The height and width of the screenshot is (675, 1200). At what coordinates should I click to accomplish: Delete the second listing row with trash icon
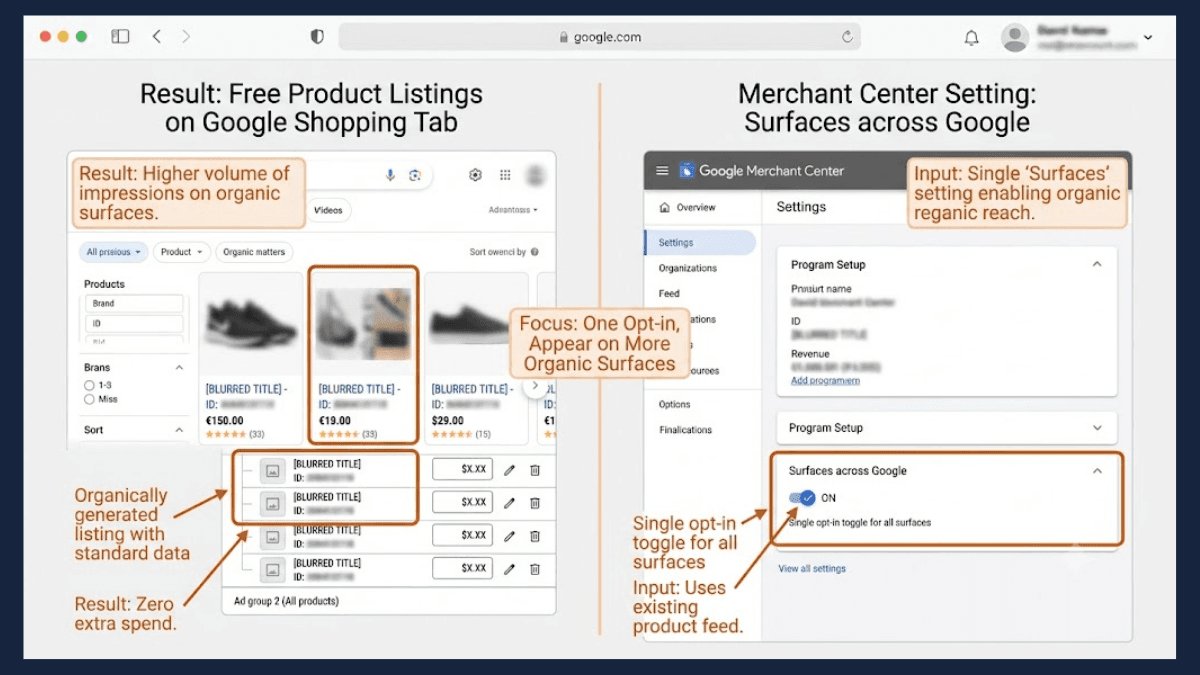click(x=535, y=503)
